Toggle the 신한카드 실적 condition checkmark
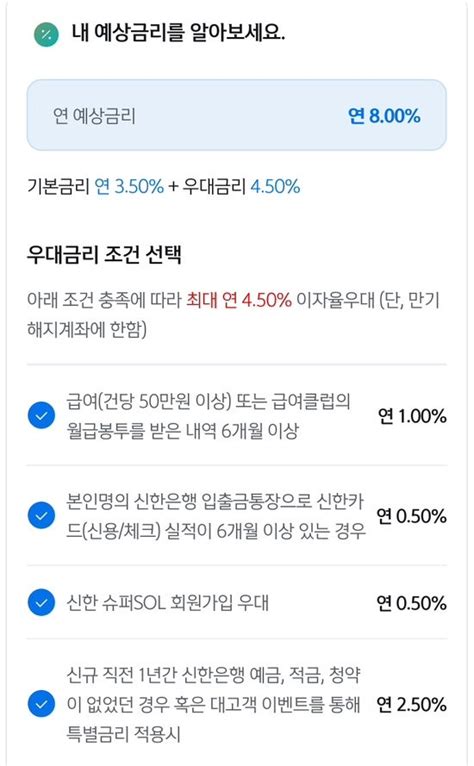Viewport: 474px width, 766px height. click(42, 516)
